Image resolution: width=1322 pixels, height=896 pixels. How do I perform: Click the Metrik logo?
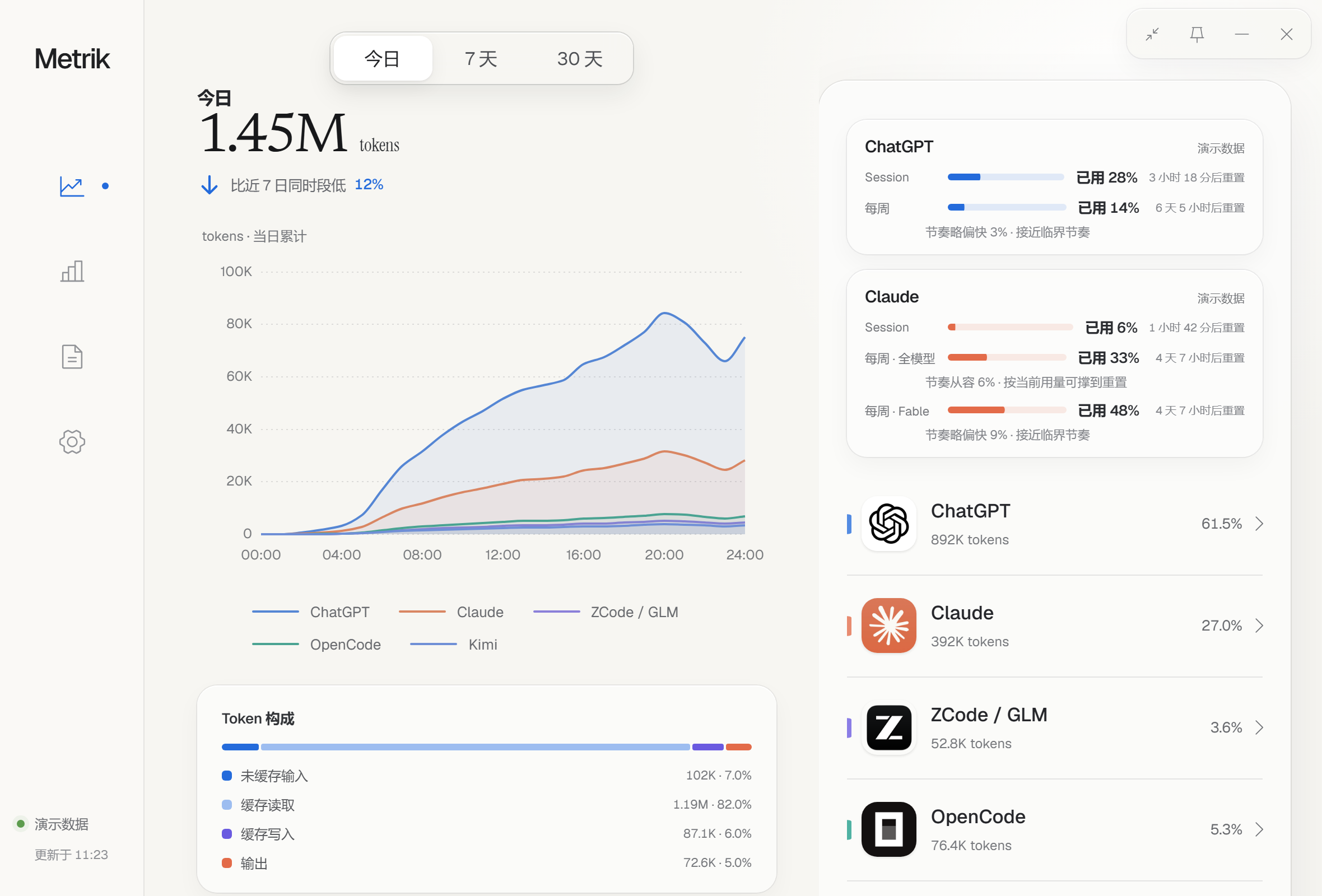pyautogui.click(x=72, y=59)
